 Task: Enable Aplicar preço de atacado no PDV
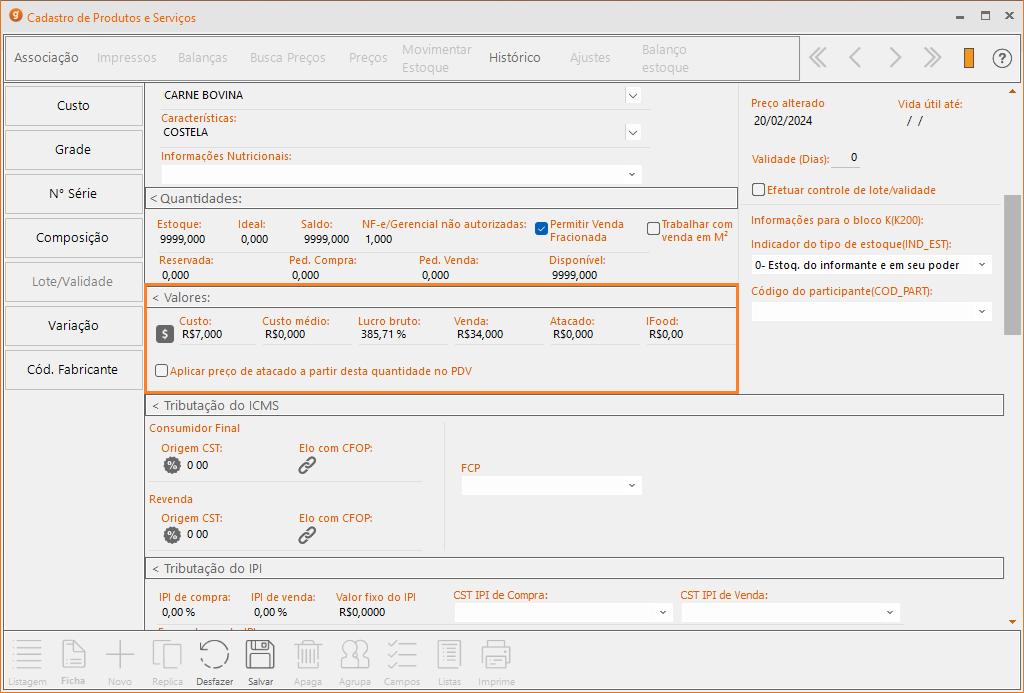161,371
